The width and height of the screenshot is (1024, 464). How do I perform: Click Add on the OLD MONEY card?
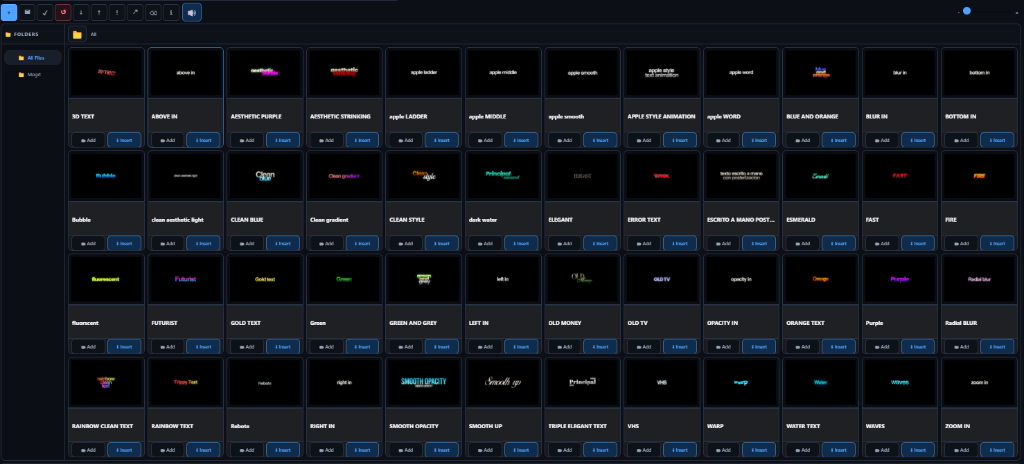[x=564, y=346]
